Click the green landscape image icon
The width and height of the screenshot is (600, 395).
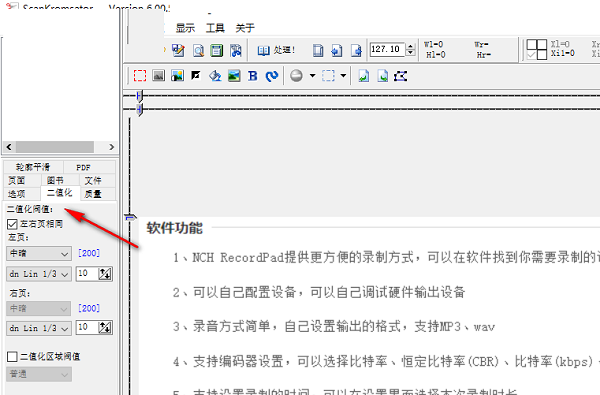coord(234,76)
